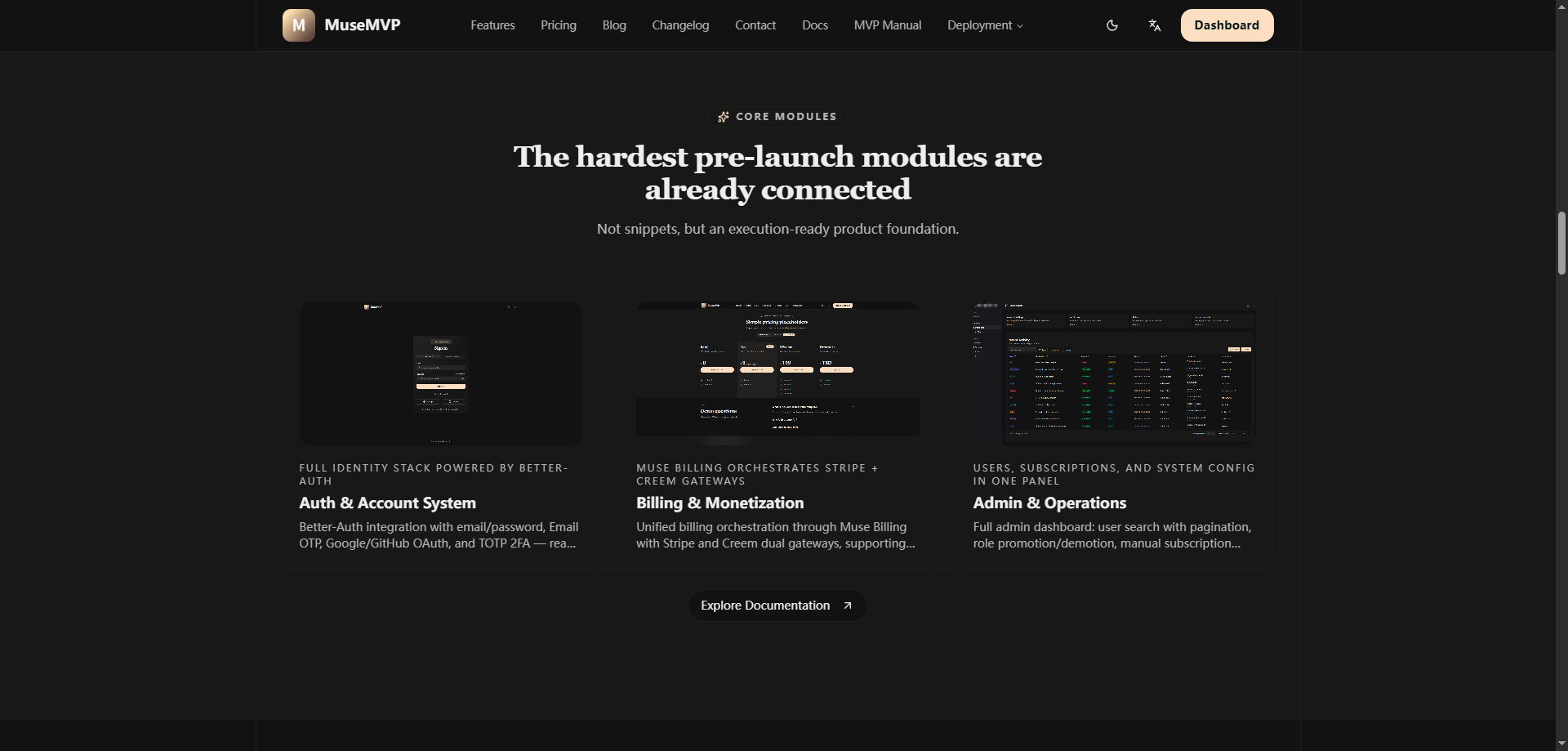Open the Docs nav item
This screenshot has width=1568, height=751.
(813, 25)
